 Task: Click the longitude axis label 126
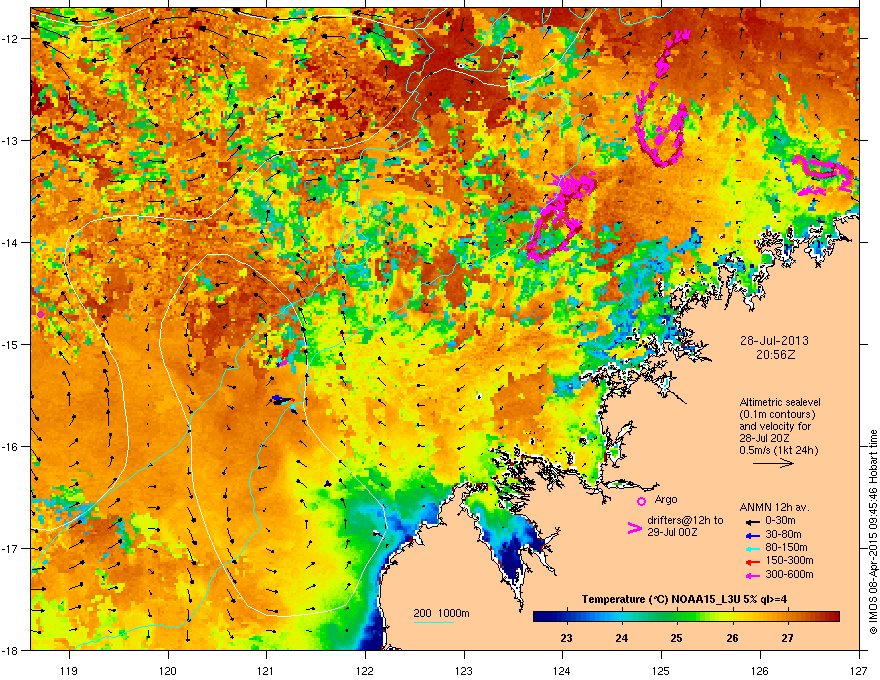(x=760, y=670)
